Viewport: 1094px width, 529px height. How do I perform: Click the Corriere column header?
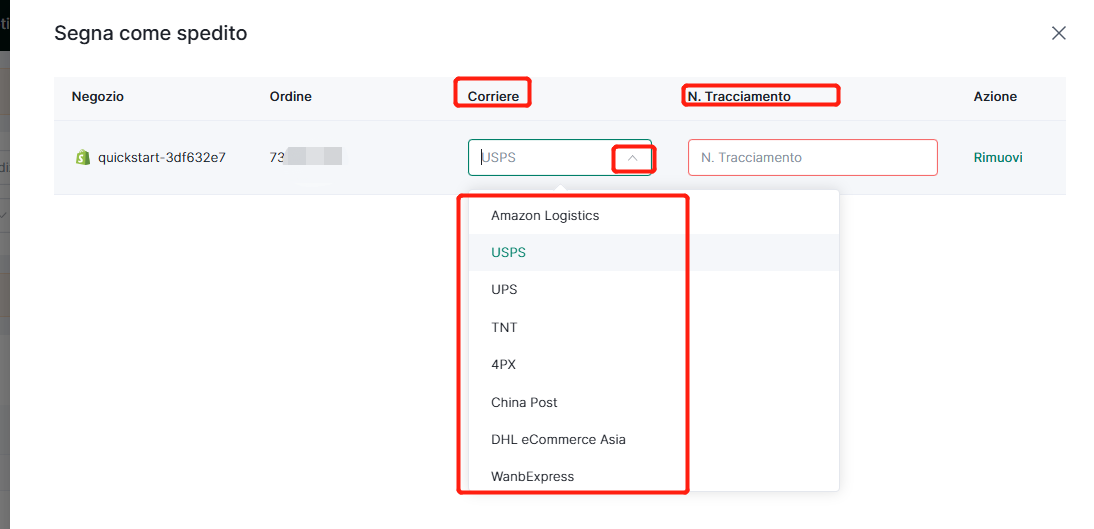pyautogui.click(x=493, y=97)
